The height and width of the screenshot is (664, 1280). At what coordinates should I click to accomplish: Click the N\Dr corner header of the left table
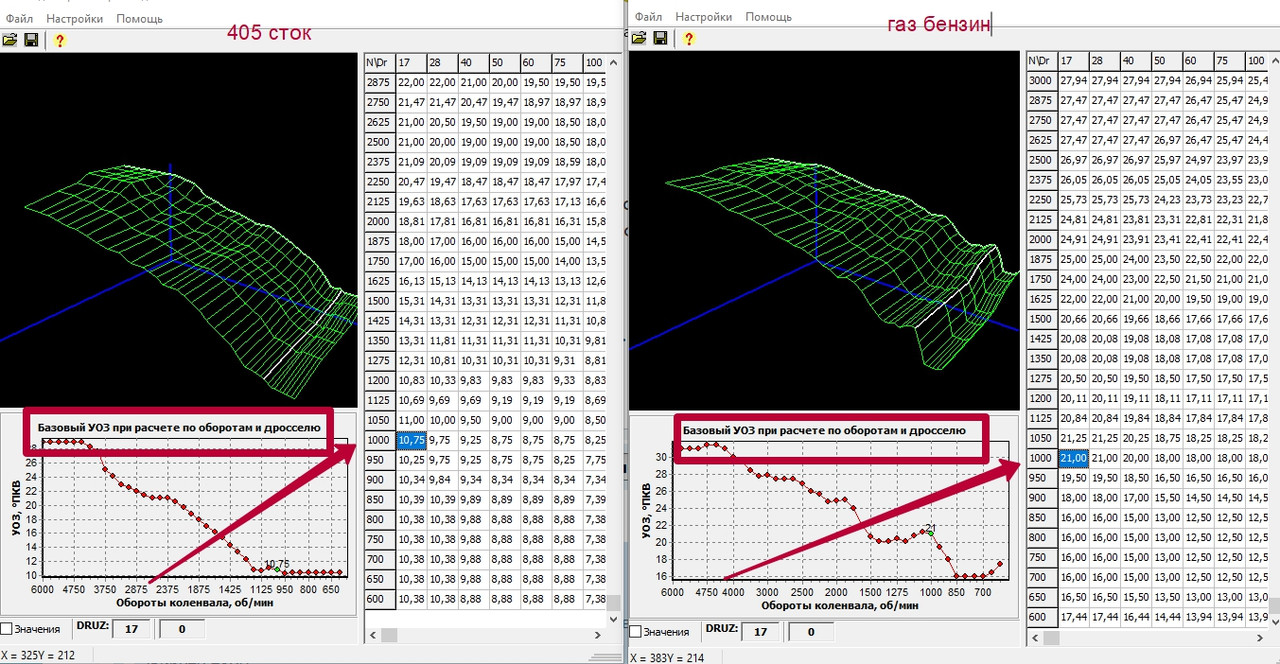pyautogui.click(x=380, y=62)
